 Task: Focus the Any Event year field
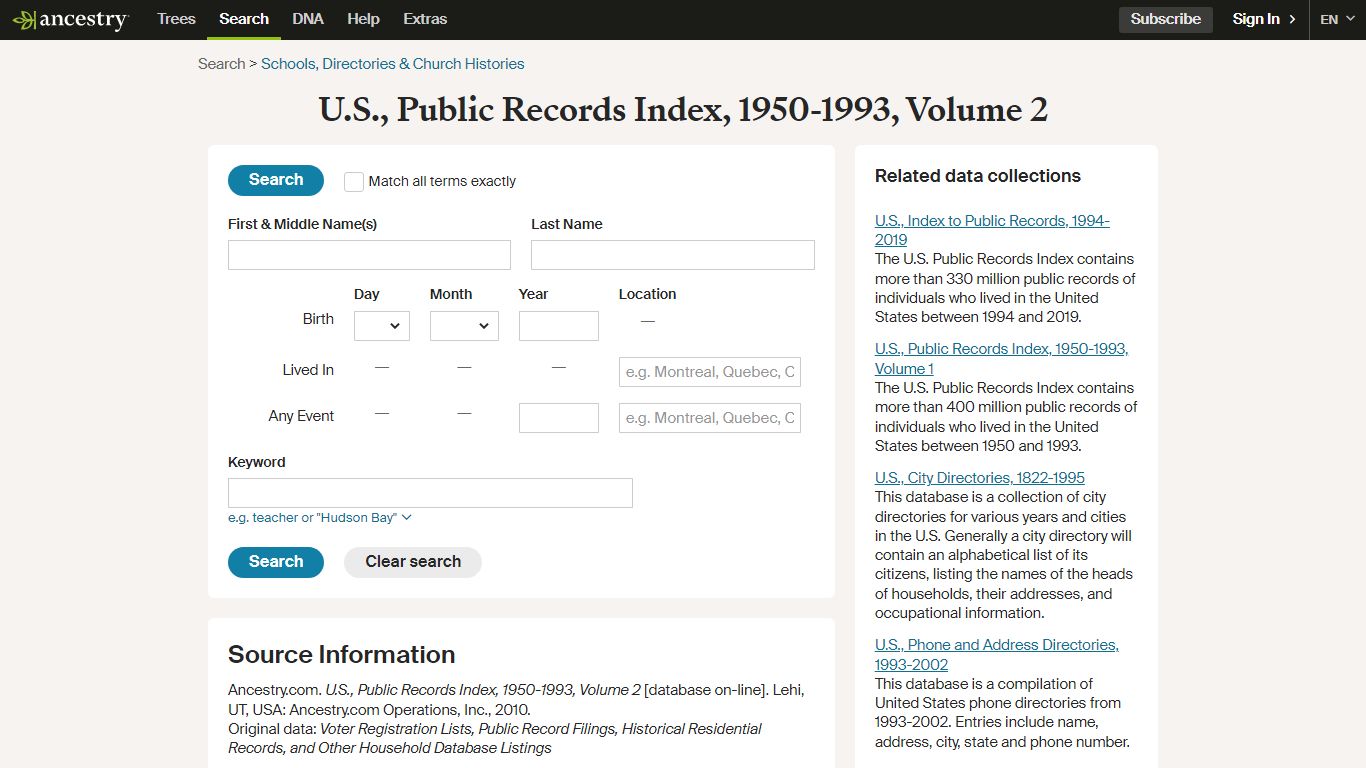click(x=559, y=418)
